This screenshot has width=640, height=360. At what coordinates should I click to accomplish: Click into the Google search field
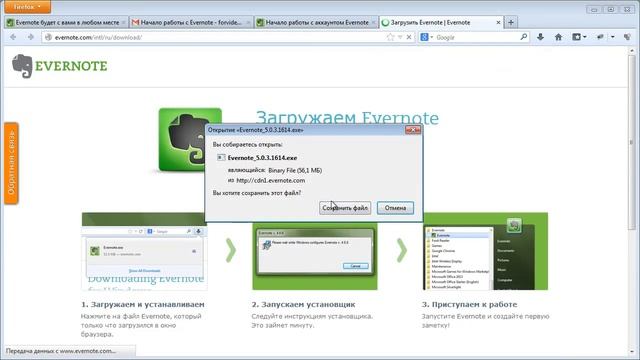pos(477,37)
